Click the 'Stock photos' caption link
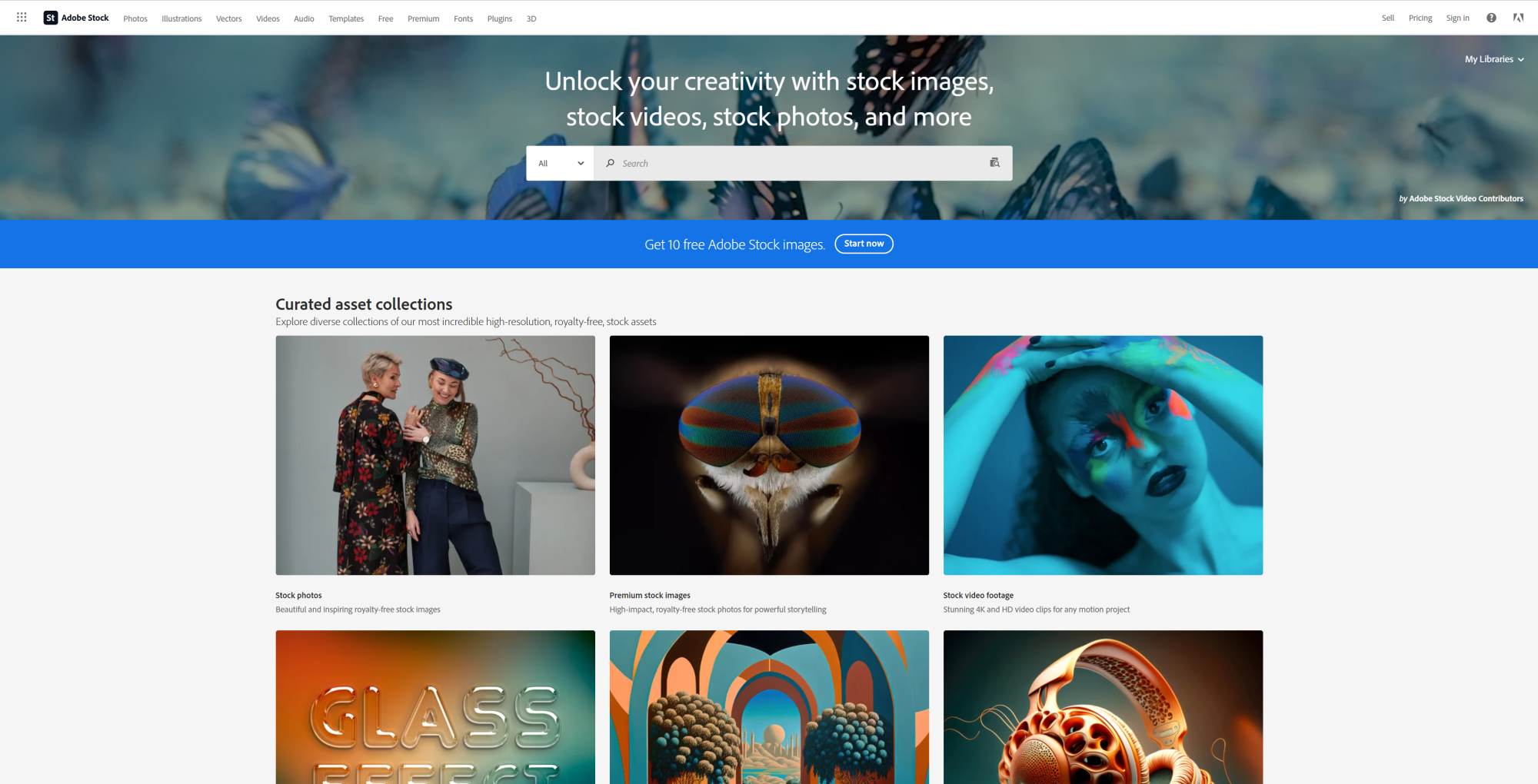Screen dimensions: 1538x784 (298, 596)
